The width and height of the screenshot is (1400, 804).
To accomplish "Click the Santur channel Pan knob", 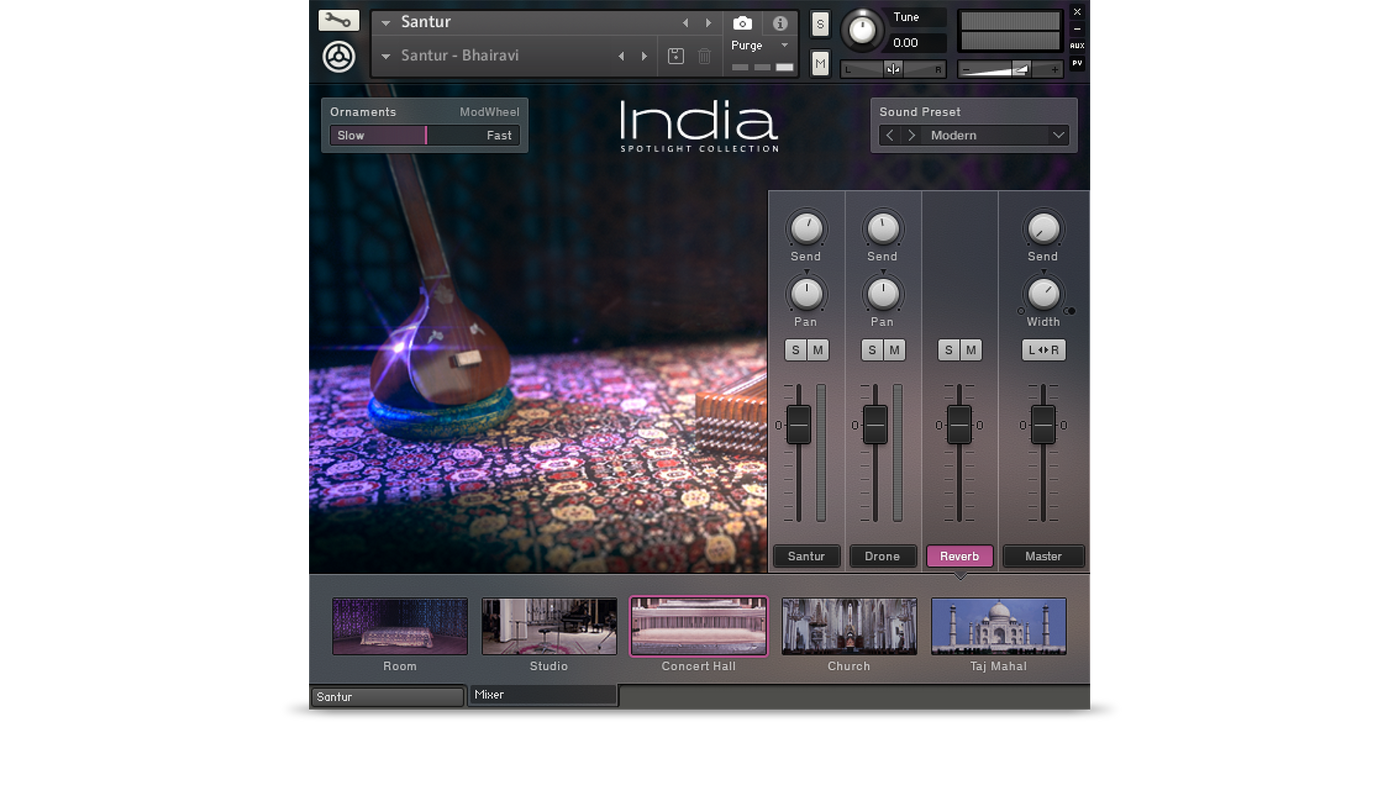I will (x=806, y=294).
